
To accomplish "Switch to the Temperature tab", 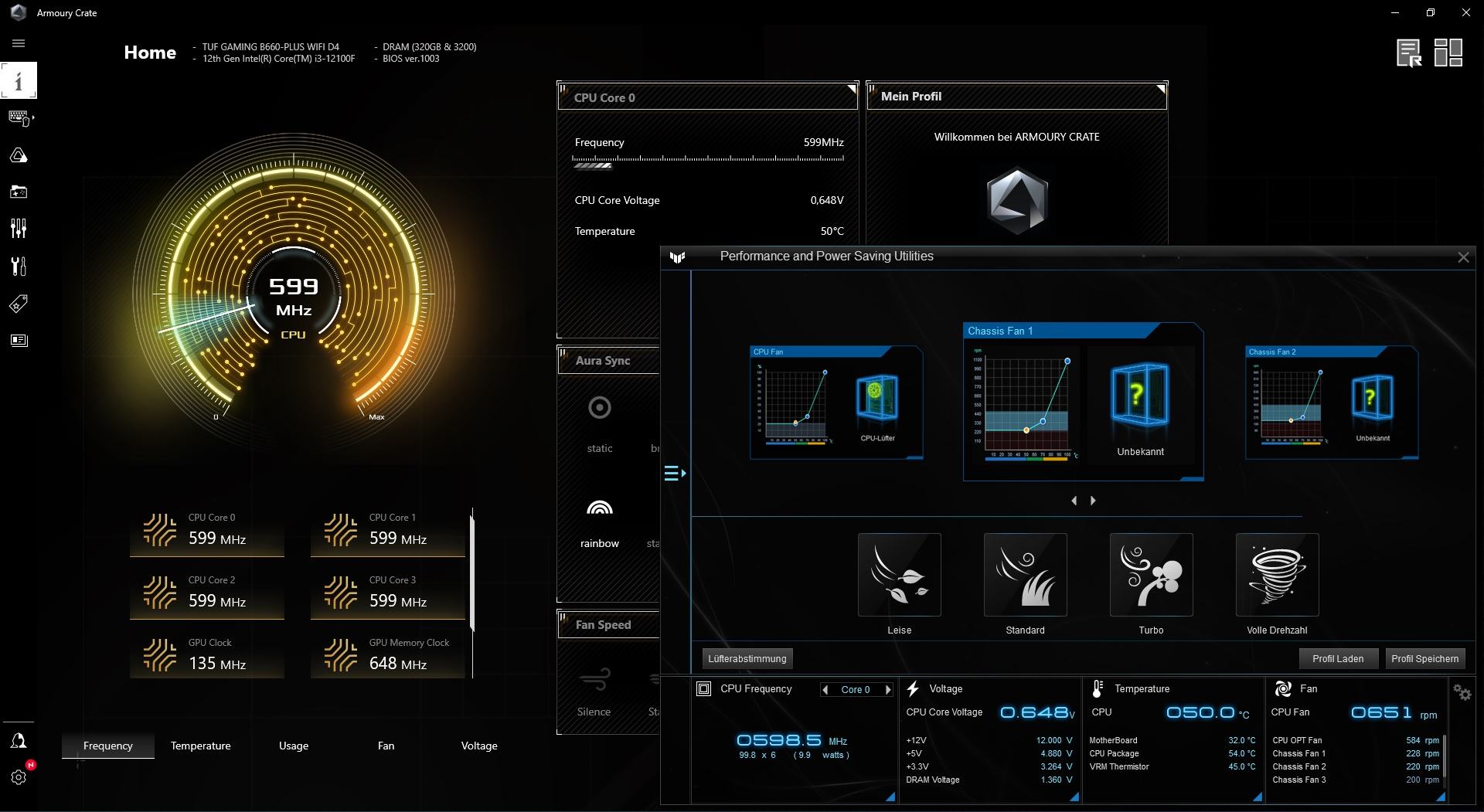I will [201, 746].
